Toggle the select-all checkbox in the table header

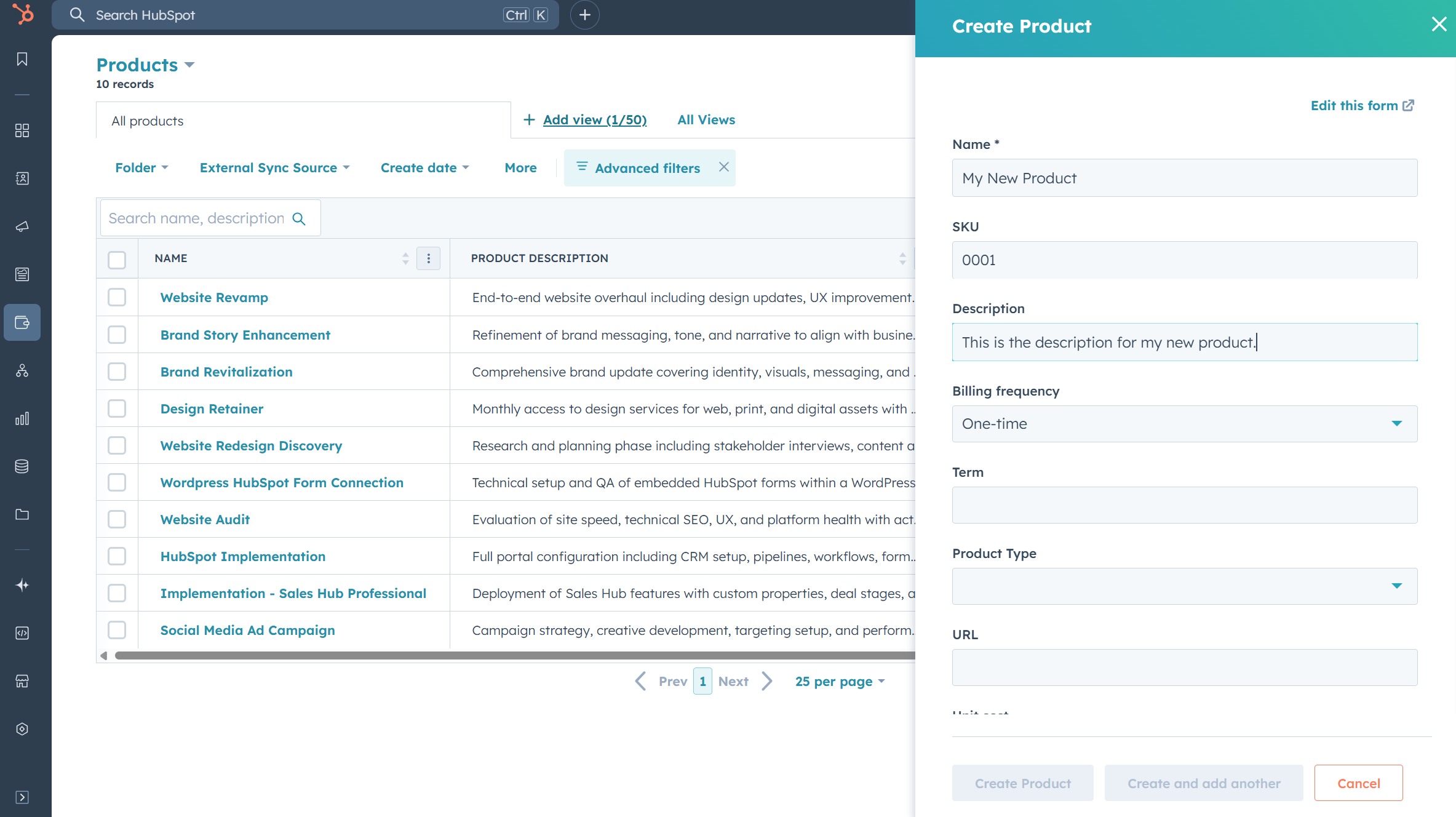pyautogui.click(x=117, y=260)
